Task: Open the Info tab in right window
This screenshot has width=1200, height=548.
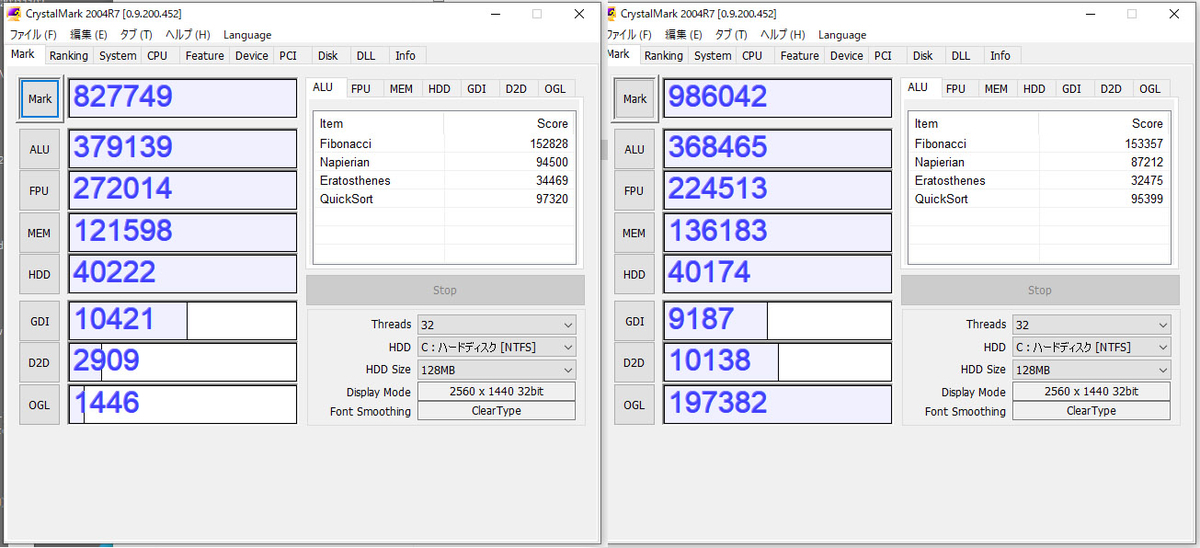Action: [1000, 56]
